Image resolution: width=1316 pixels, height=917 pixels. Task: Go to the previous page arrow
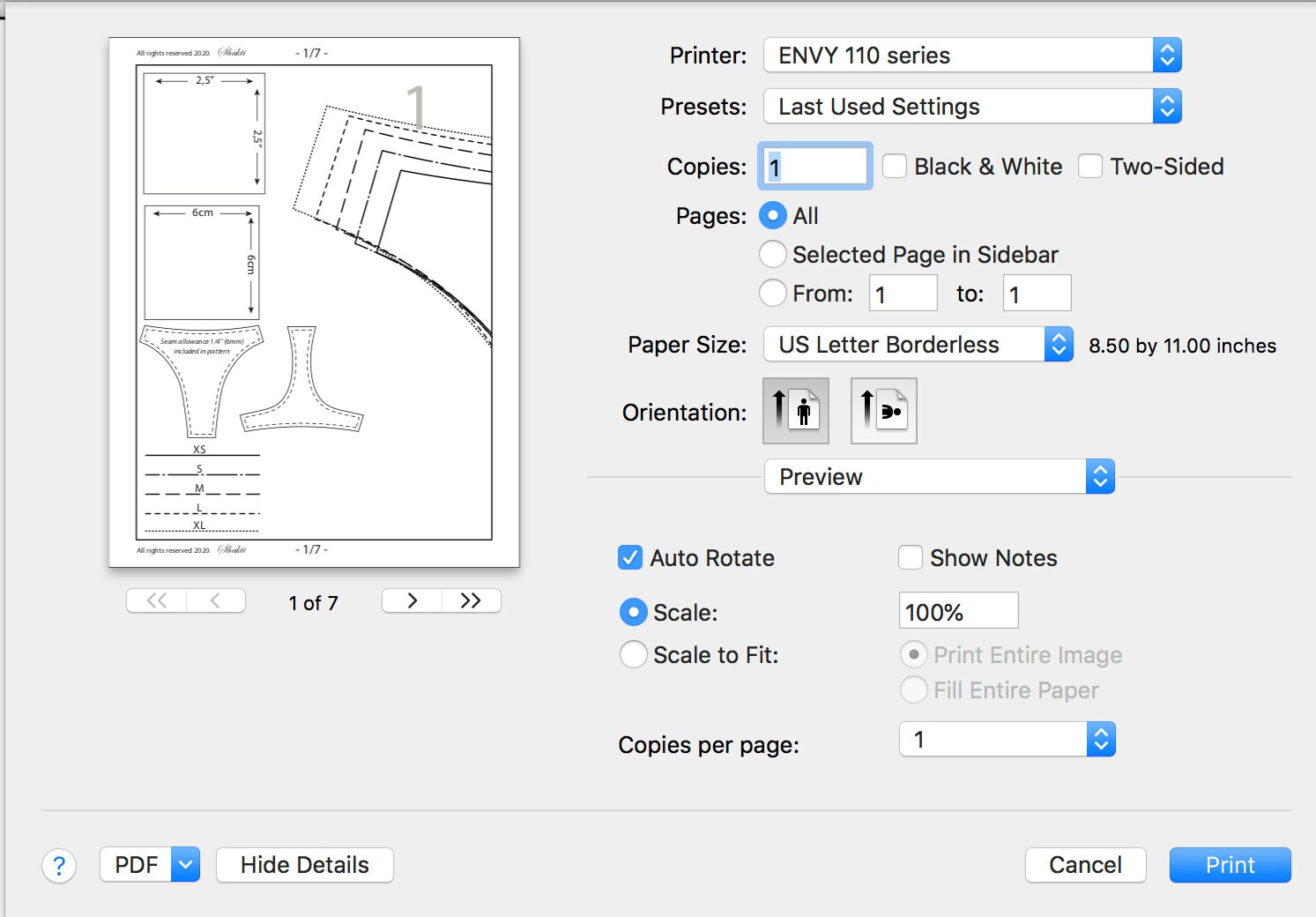click(215, 600)
